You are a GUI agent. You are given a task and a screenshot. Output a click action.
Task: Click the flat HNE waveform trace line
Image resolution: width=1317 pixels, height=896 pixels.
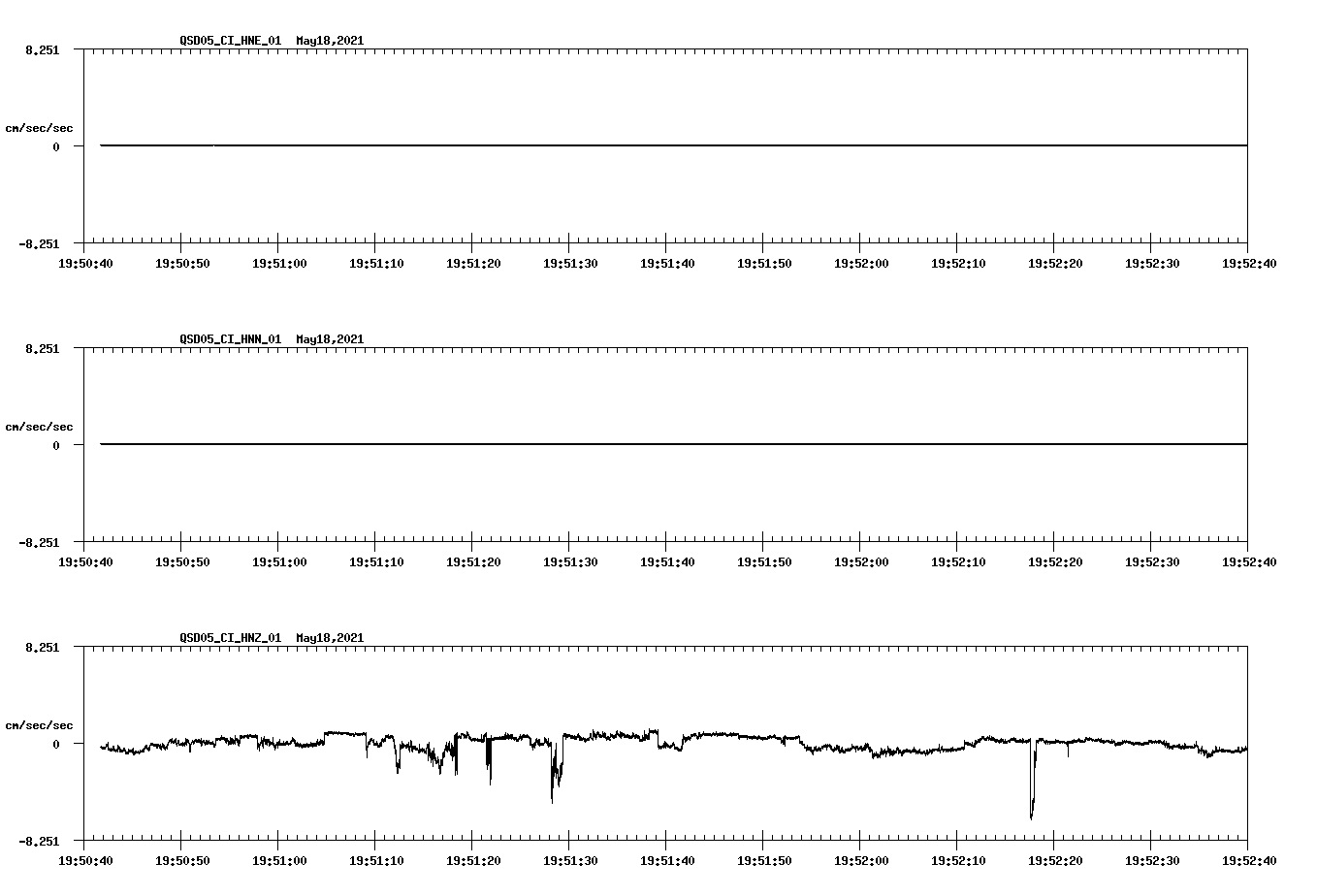[x=582, y=145]
